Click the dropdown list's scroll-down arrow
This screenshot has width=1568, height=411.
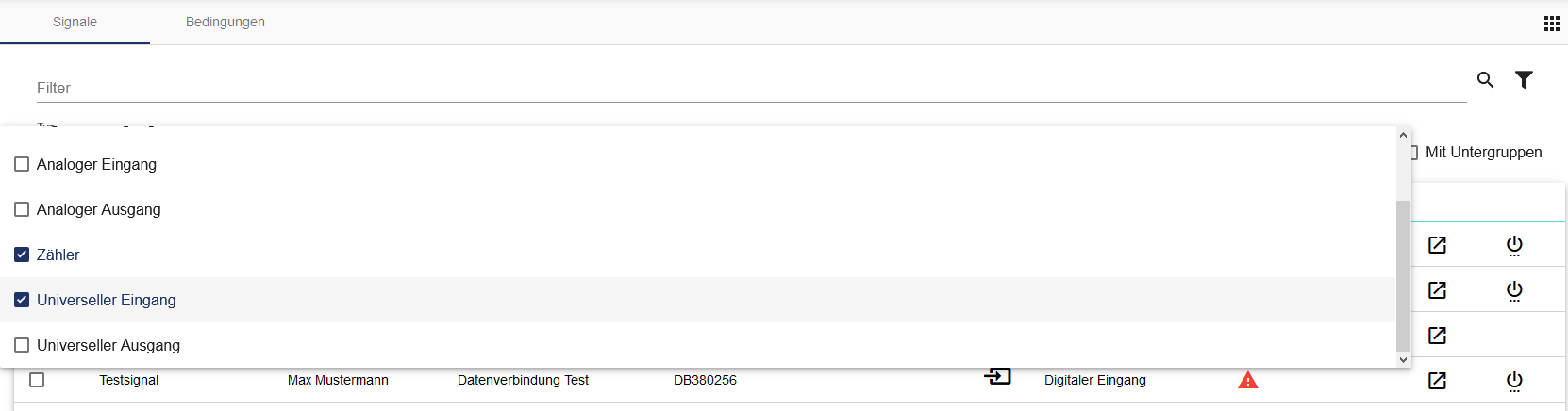(x=1403, y=359)
